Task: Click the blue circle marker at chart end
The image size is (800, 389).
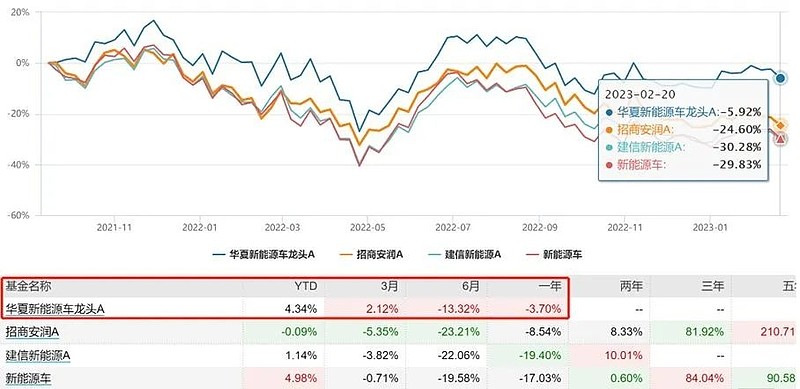Action: pyautogui.click(x=780, y=78)
